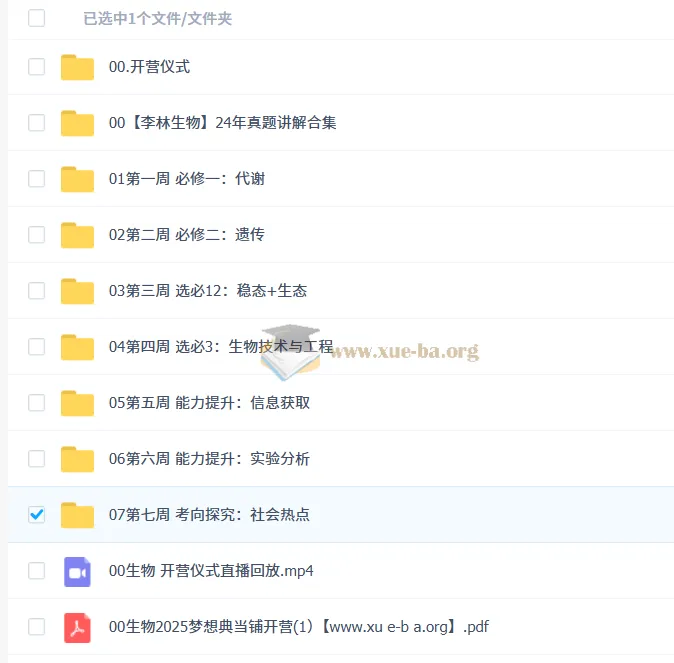Tick the checkbox for the mp4 file
The height and width of the screenshot is (663, 674).
[x=37, y=571]
